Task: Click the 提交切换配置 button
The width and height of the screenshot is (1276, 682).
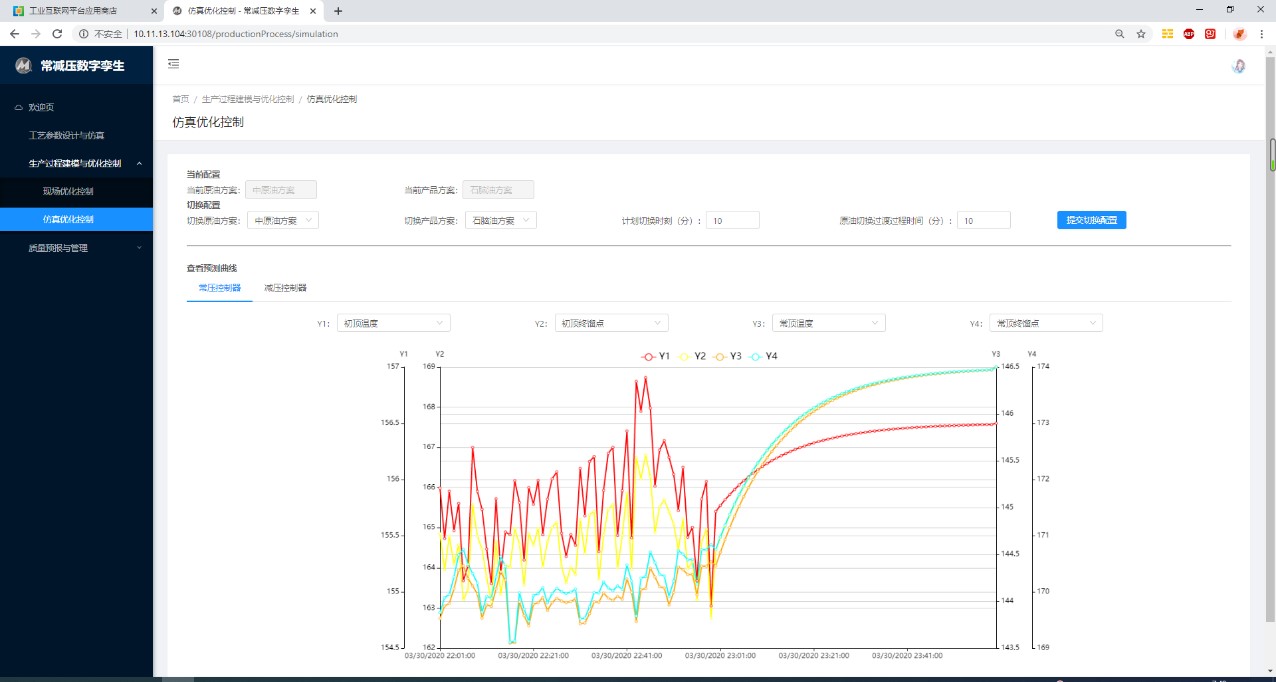Action: 1091,220
